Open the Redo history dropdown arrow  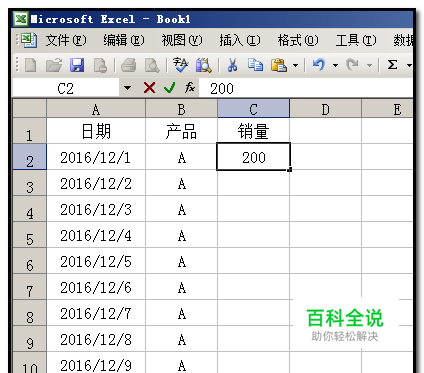click(369, 65)
